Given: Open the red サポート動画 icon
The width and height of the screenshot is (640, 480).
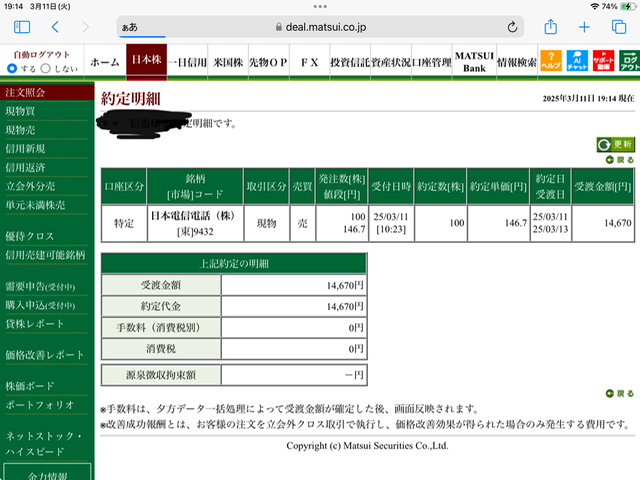Looking at the screenshot, I should tap(603, 60).
